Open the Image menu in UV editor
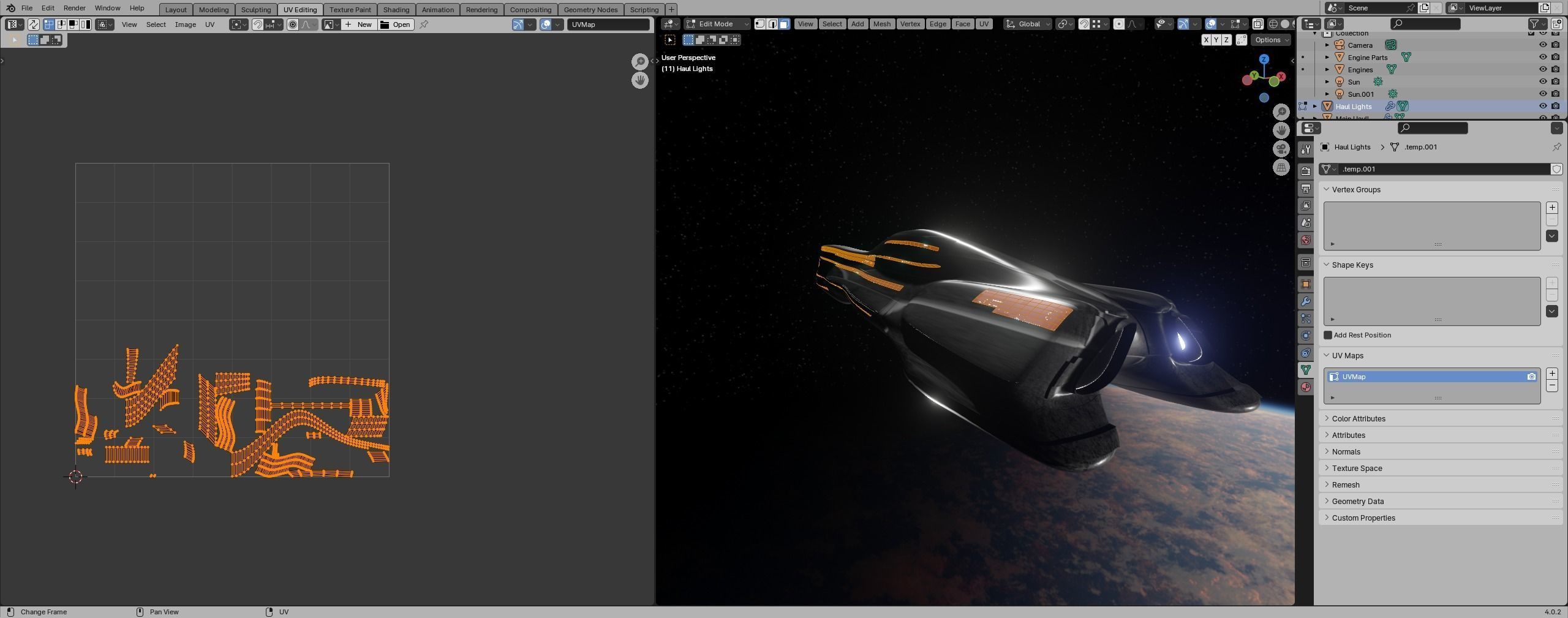 pos(185,24)
